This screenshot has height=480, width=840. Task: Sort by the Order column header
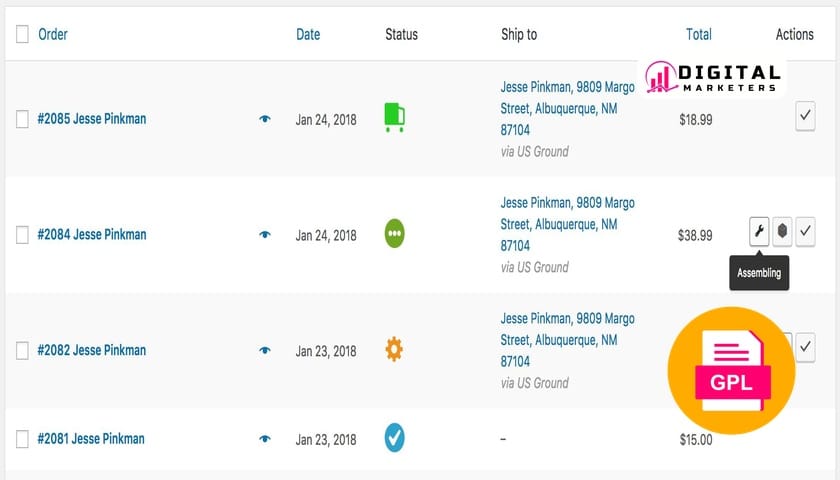point(52,34)
